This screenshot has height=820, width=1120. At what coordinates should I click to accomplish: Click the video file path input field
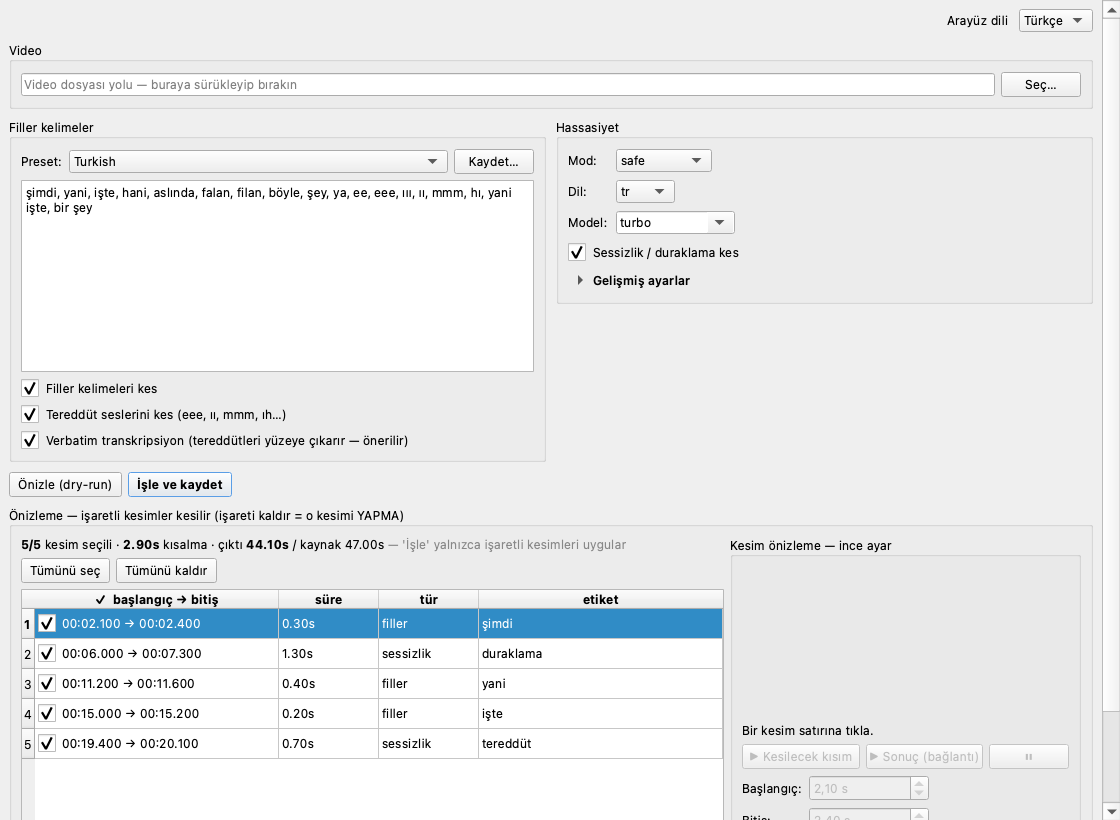tap(508, 84)
